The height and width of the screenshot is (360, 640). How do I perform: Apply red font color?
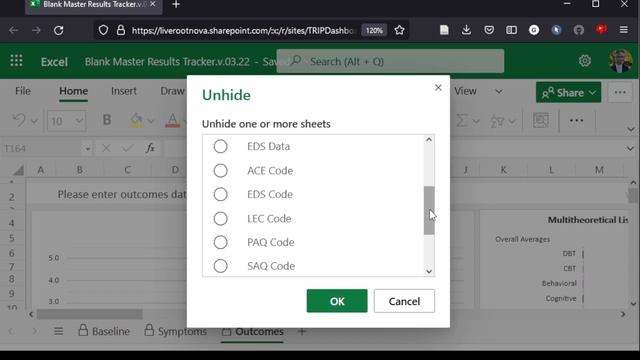click(172, 120)
